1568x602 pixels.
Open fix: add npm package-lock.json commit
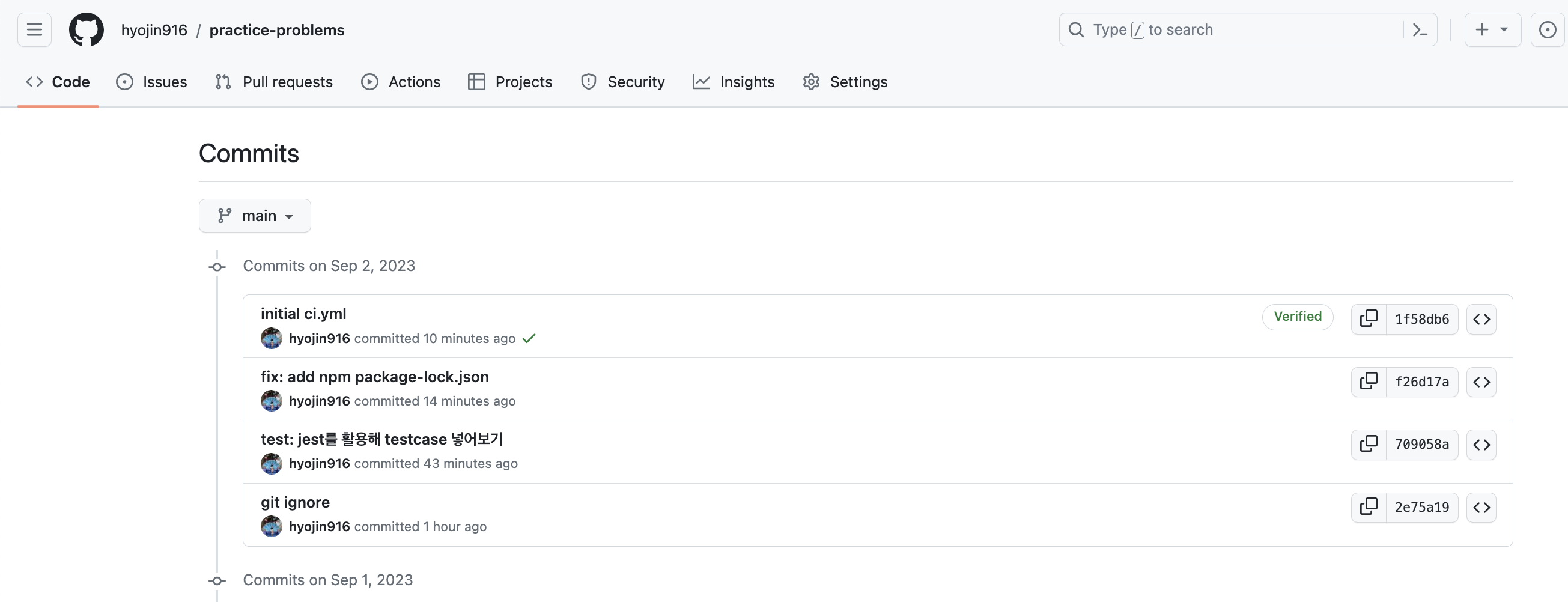pos(374,377)
